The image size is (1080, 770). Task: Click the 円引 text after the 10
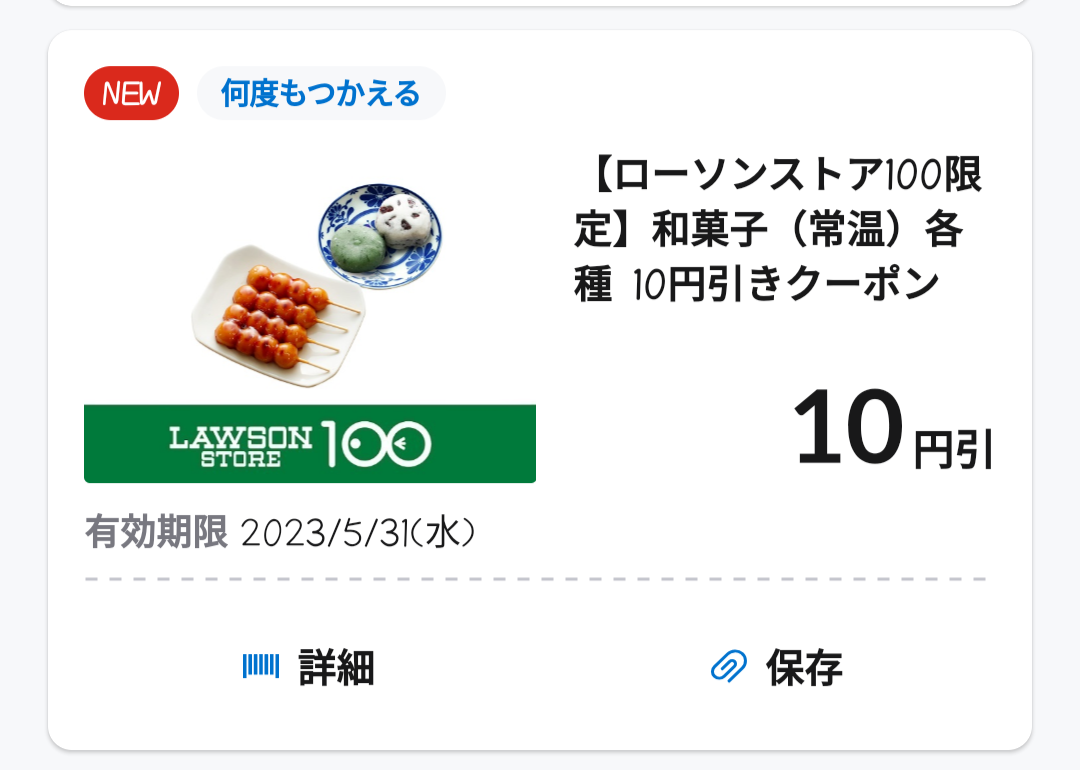[953, 450]
